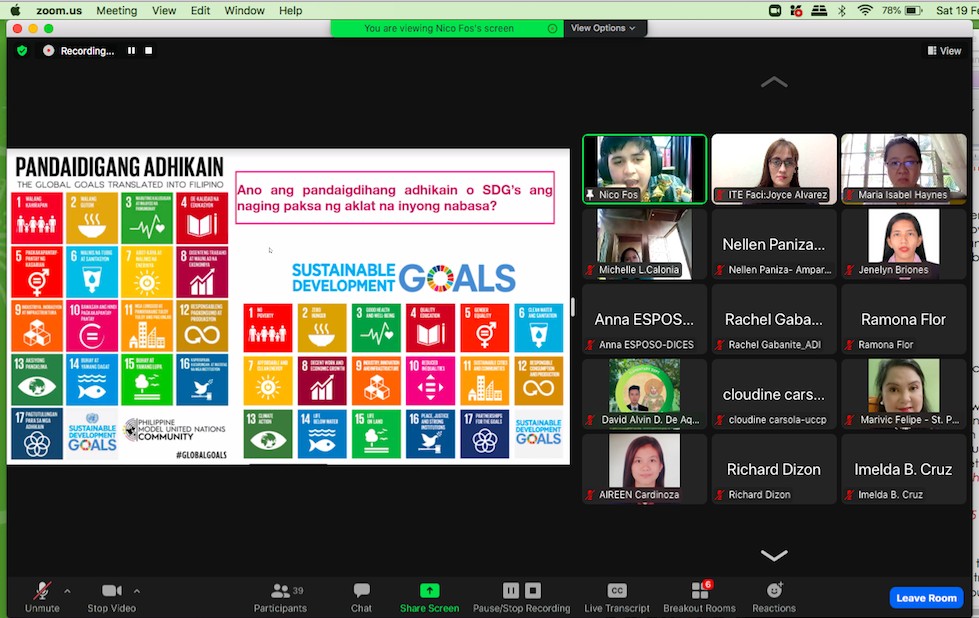Click the muted mic icon on Ramona Flor's tile
This screenshot has width=979, height=618.
[x=850, y=345]
